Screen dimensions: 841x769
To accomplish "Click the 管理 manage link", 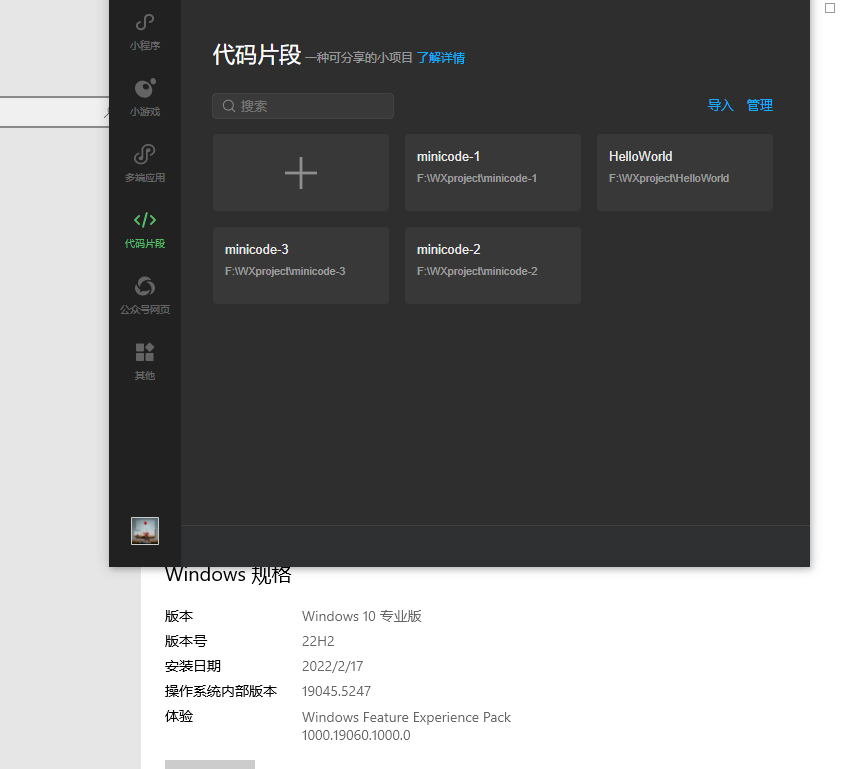I will coord(759,105).
